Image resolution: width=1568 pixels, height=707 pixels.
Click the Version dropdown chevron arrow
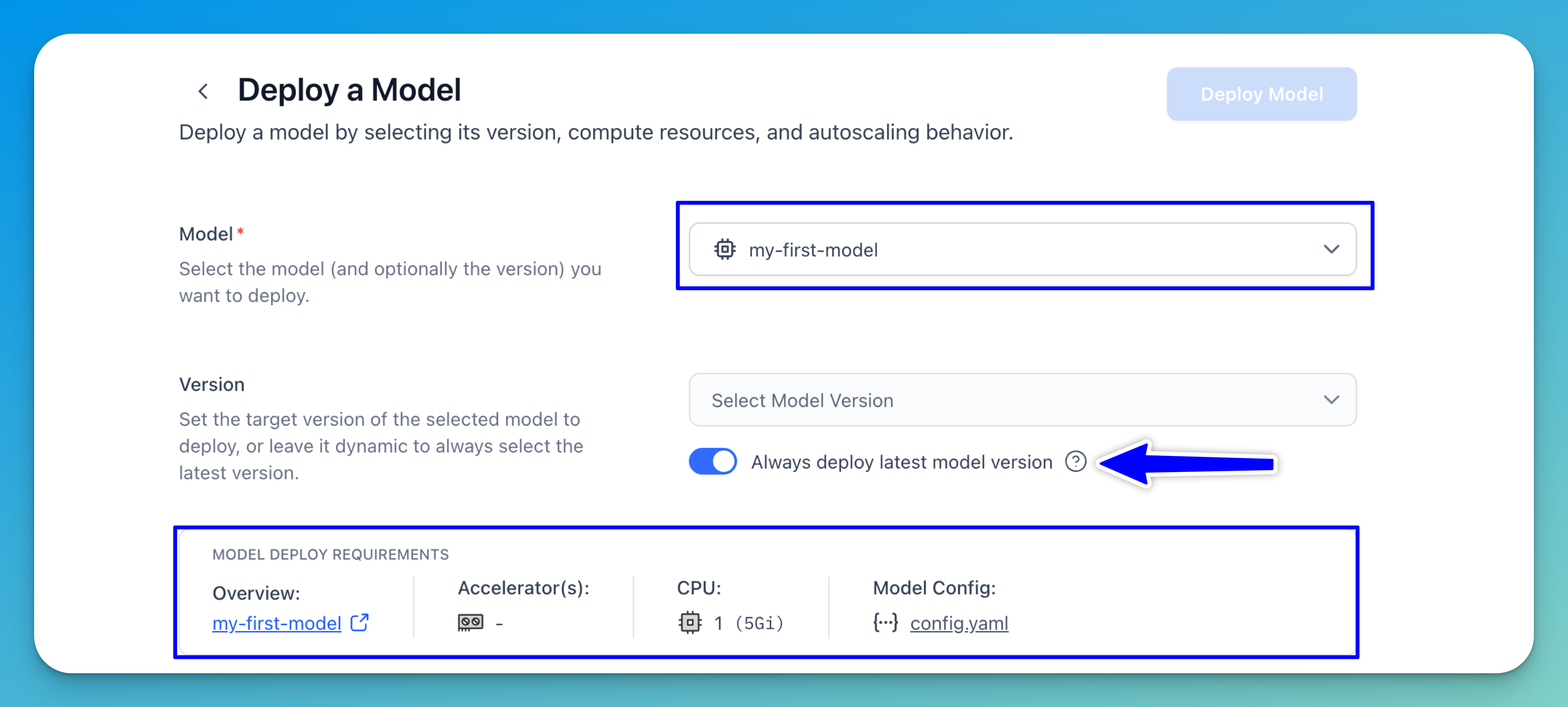[x=1331, y=400]
